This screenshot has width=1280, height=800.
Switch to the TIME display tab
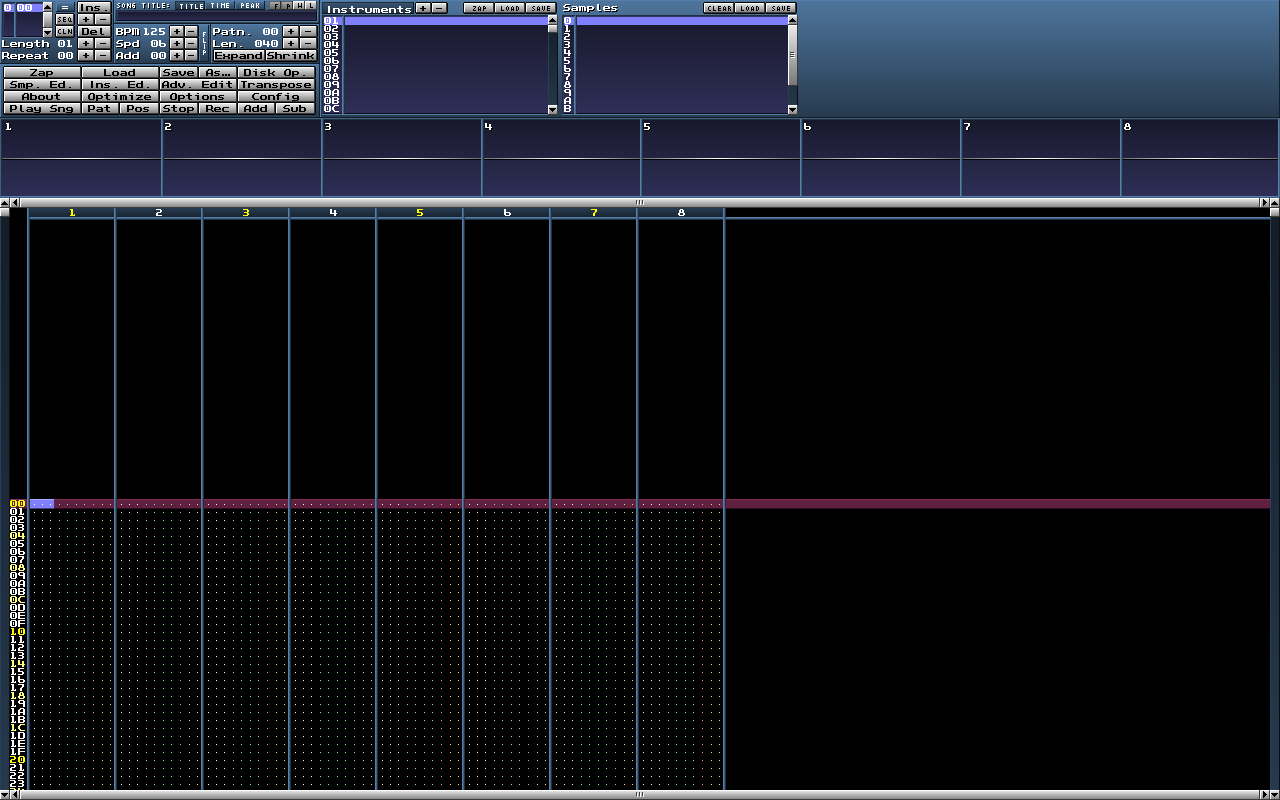[220, 6]
